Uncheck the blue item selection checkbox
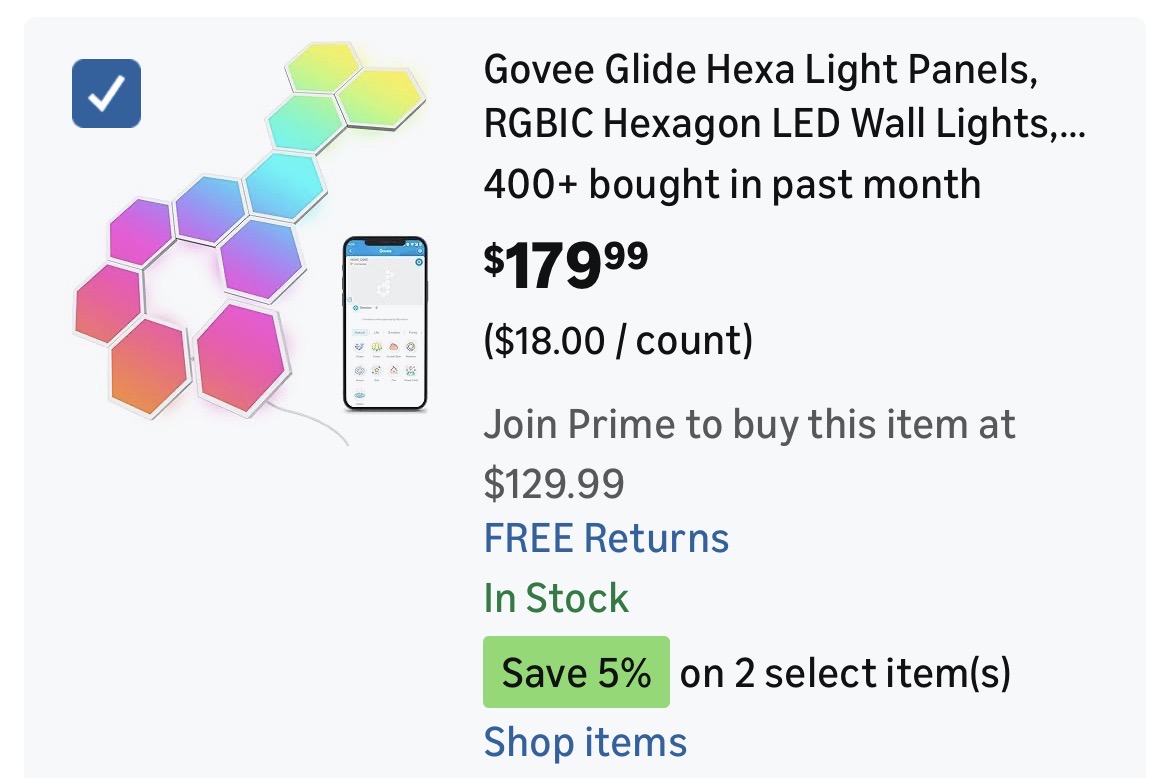This screenshot has height=778, width=1170. coord(106,93)
